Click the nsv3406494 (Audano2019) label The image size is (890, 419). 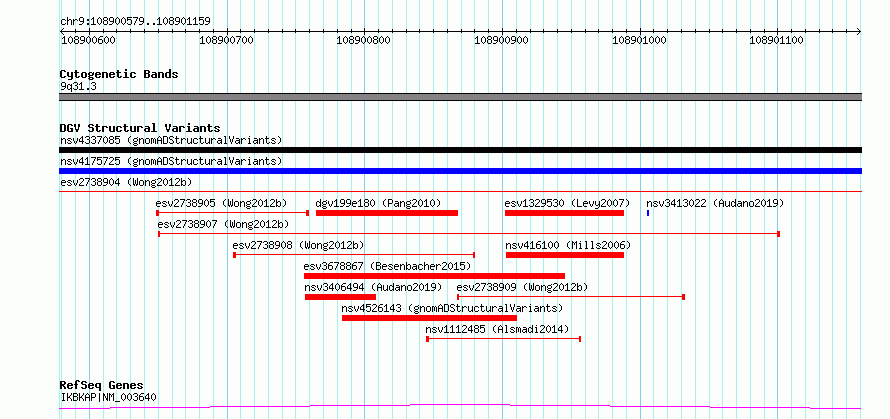click(373, 287)
